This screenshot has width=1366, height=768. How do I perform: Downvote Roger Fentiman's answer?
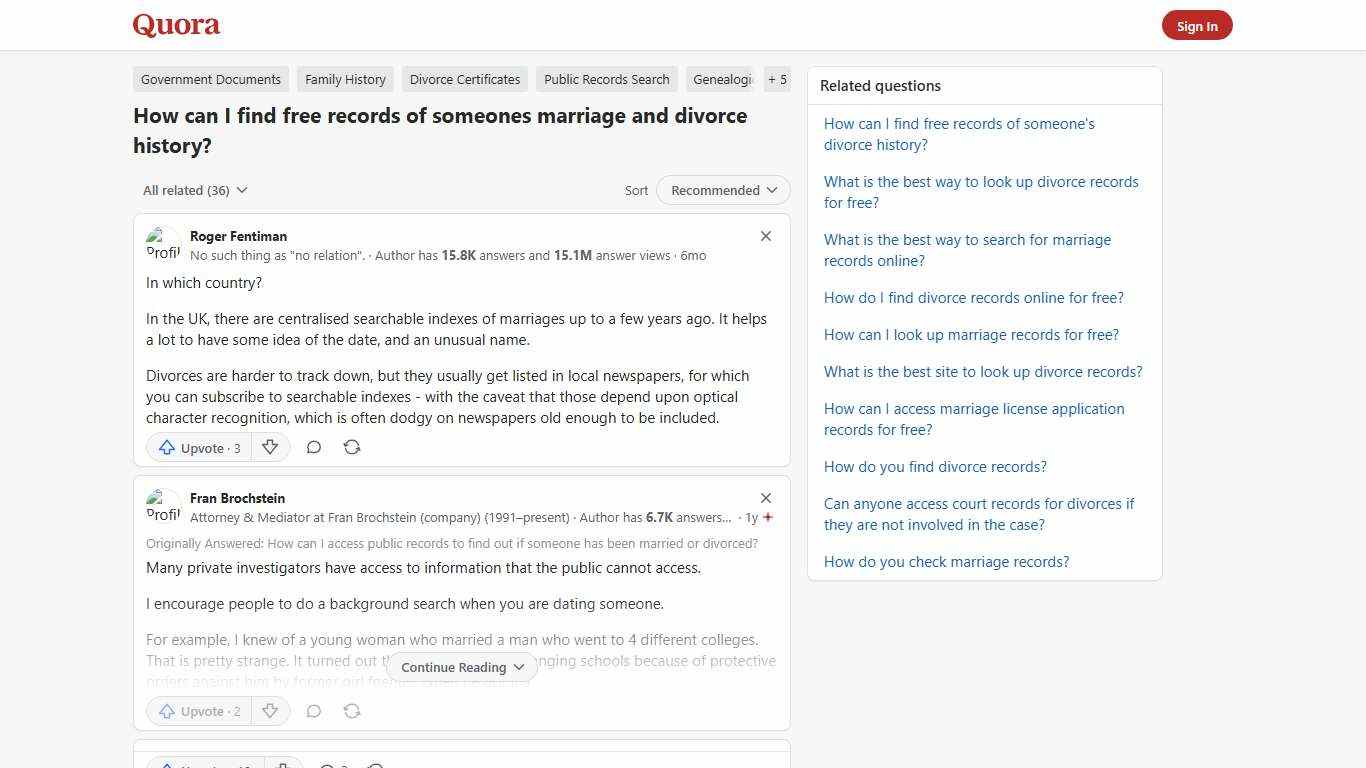(270, 447)
